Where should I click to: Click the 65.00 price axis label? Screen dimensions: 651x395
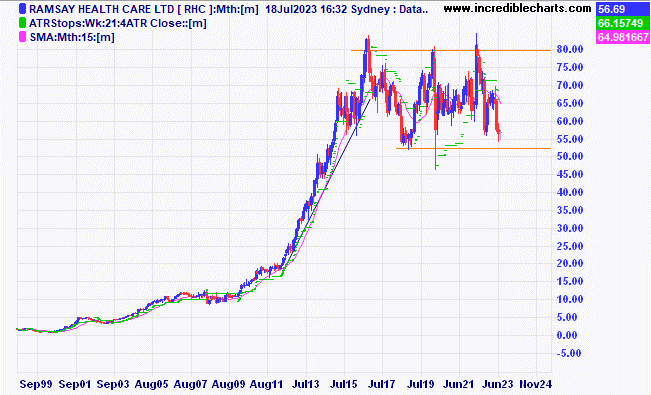570,103
